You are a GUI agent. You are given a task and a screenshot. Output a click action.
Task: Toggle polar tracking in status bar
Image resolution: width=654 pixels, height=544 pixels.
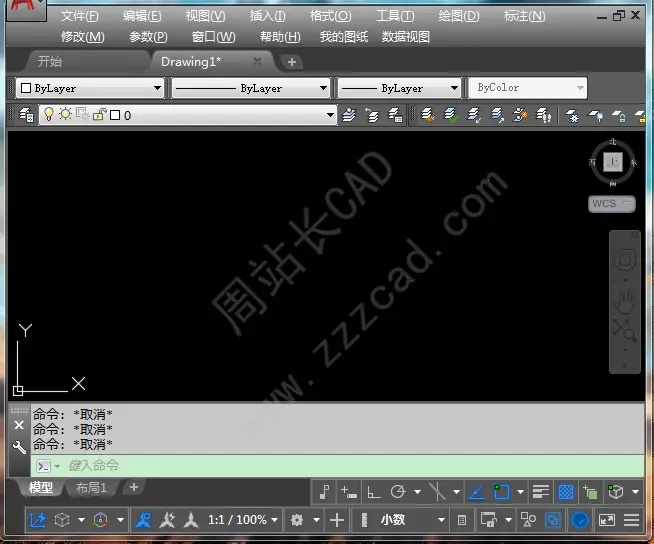point(398,492)
